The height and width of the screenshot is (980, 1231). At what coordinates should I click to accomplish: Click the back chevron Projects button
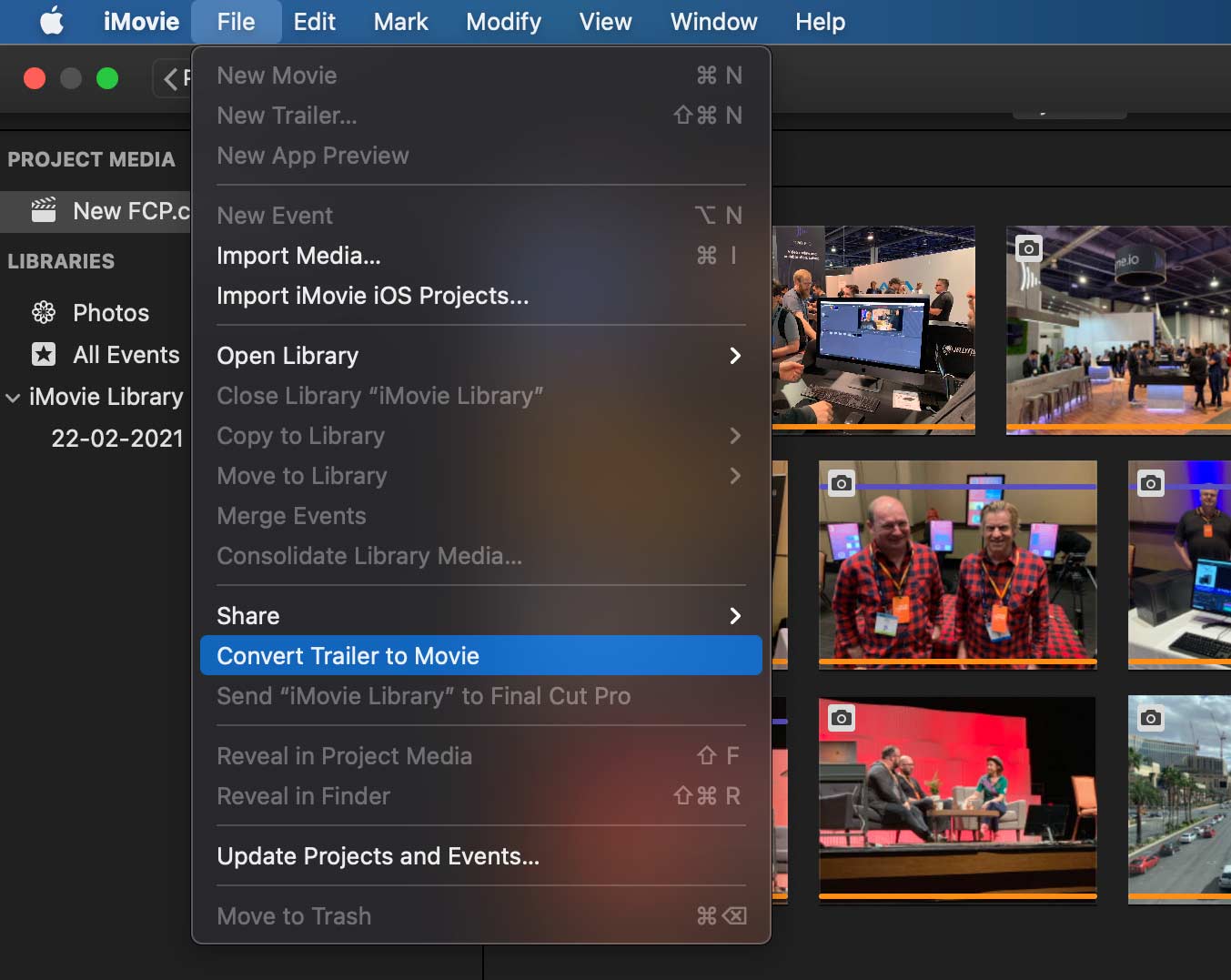(173, 79)
